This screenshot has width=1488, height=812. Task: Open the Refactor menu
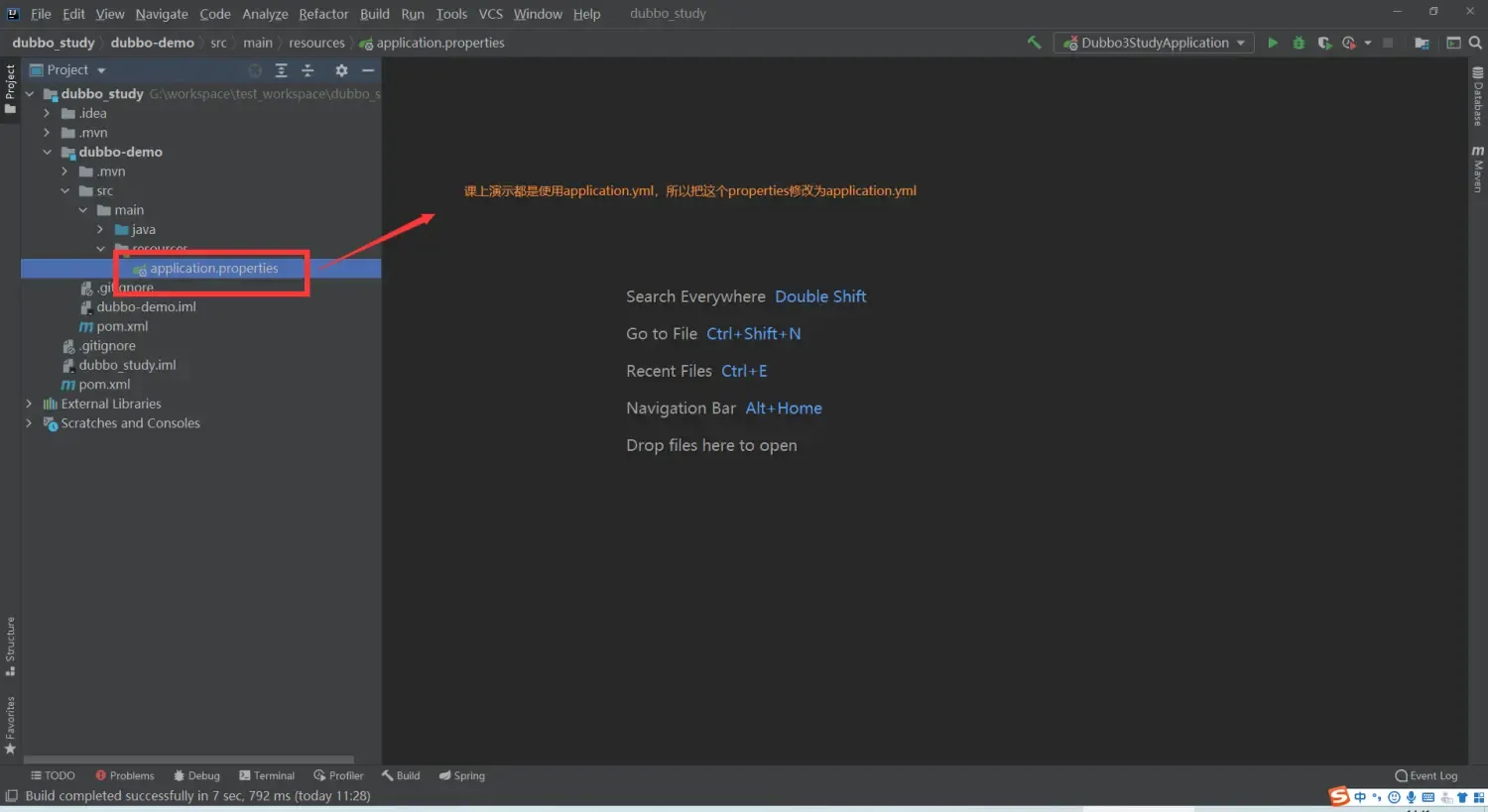click(323, 14)
